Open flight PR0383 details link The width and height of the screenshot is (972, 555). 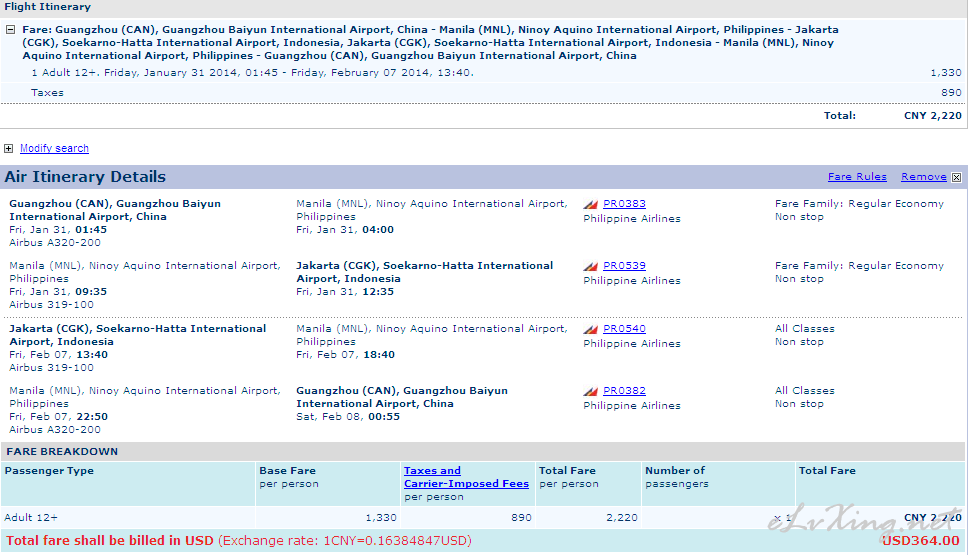tap(624, 203)
